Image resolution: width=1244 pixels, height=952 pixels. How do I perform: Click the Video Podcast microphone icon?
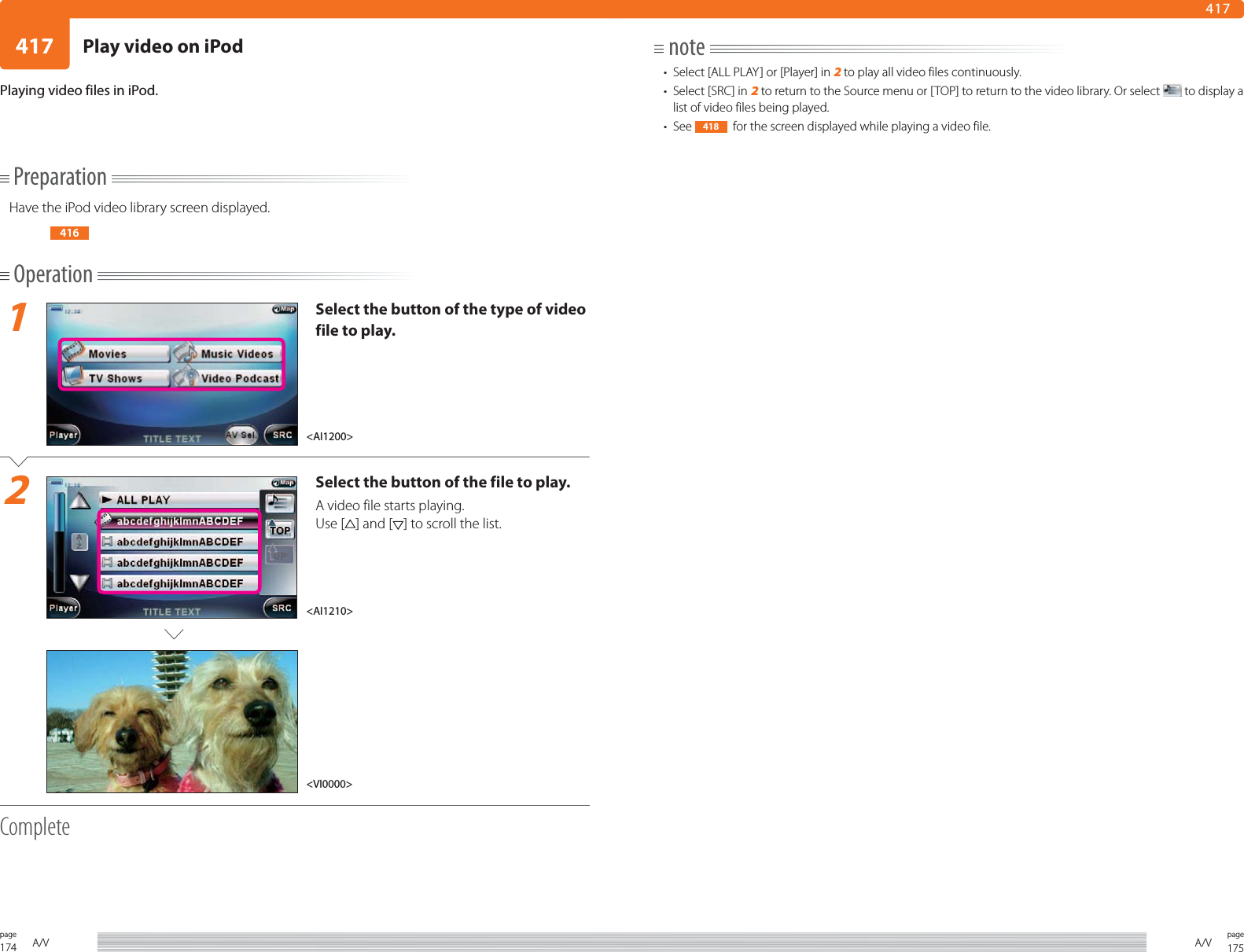point(186,376)
